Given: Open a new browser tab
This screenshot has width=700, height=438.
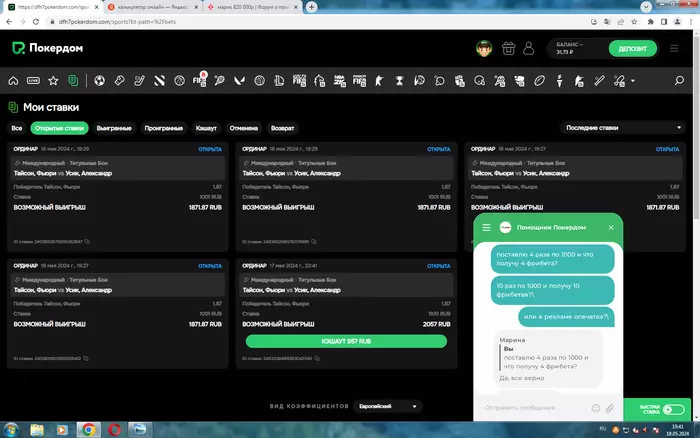Looking at the screenshot, I should (x=312, y=7).
